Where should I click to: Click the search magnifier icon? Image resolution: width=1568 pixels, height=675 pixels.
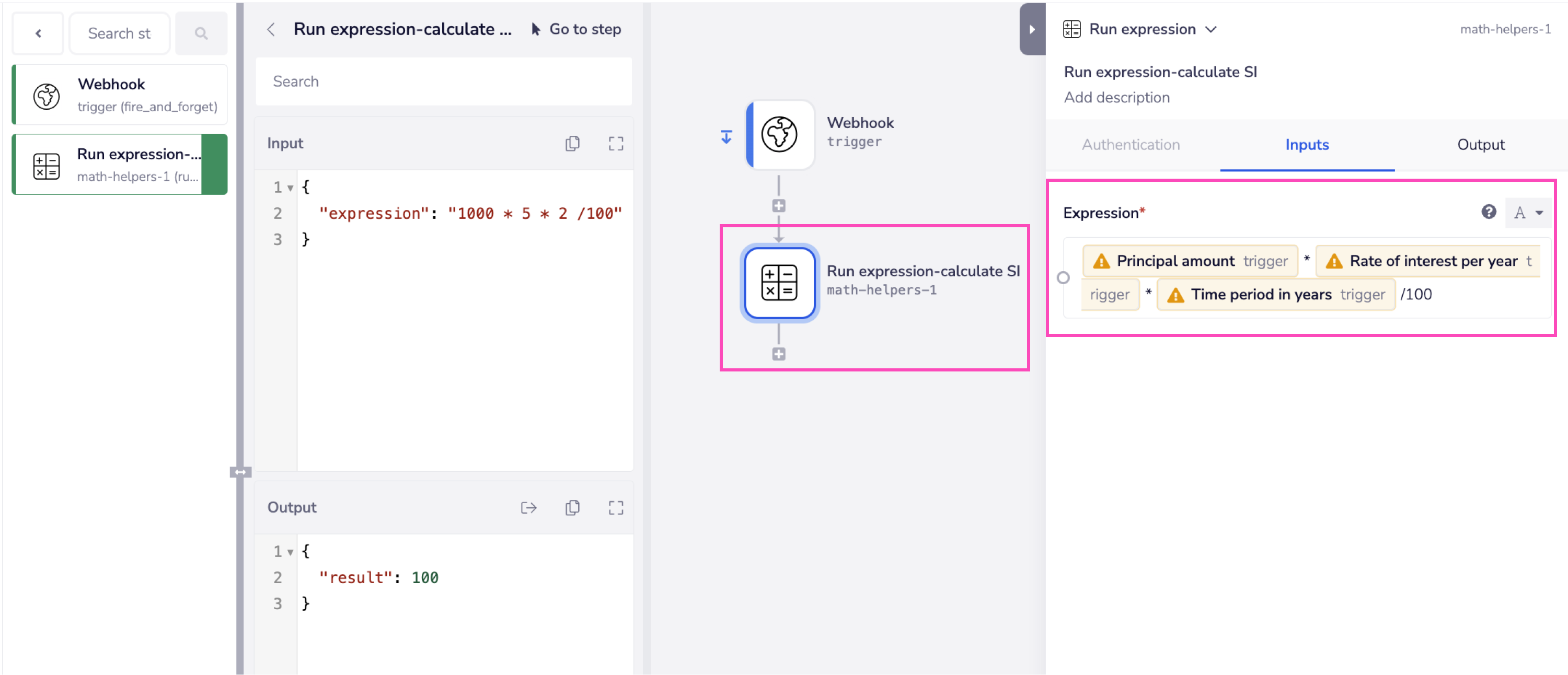tap(201, 33)
